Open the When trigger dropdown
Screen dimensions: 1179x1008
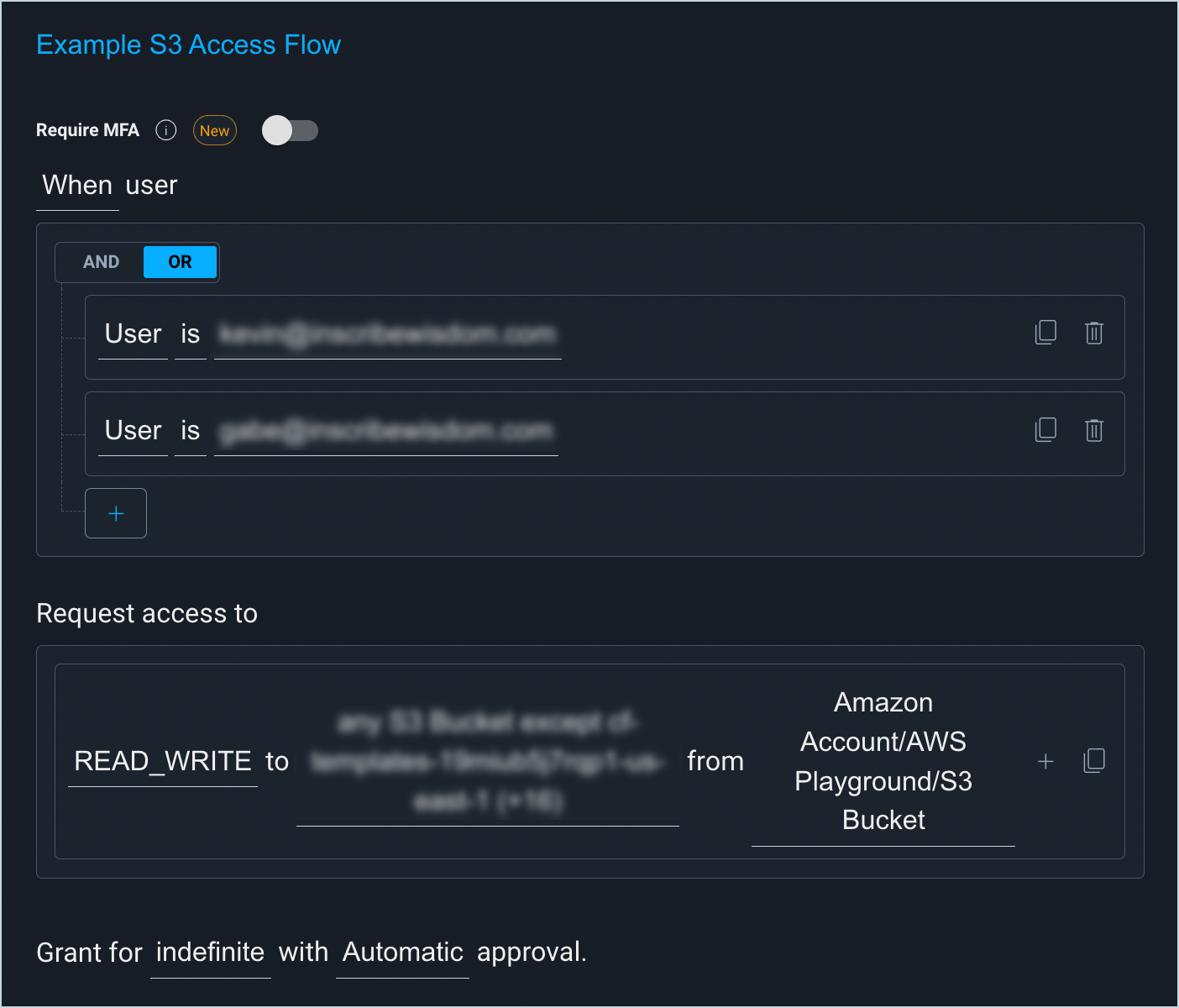(x=77, y=186)
